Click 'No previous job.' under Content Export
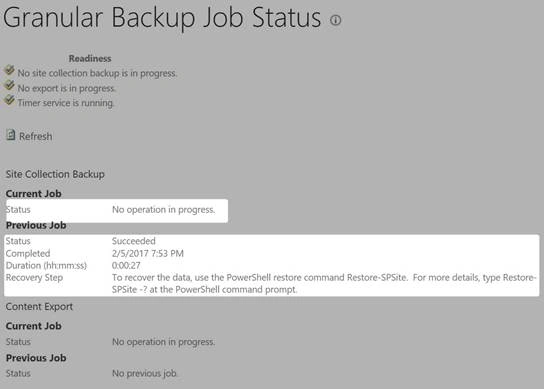This screenshot has height=389, width=544. point(145,373)
